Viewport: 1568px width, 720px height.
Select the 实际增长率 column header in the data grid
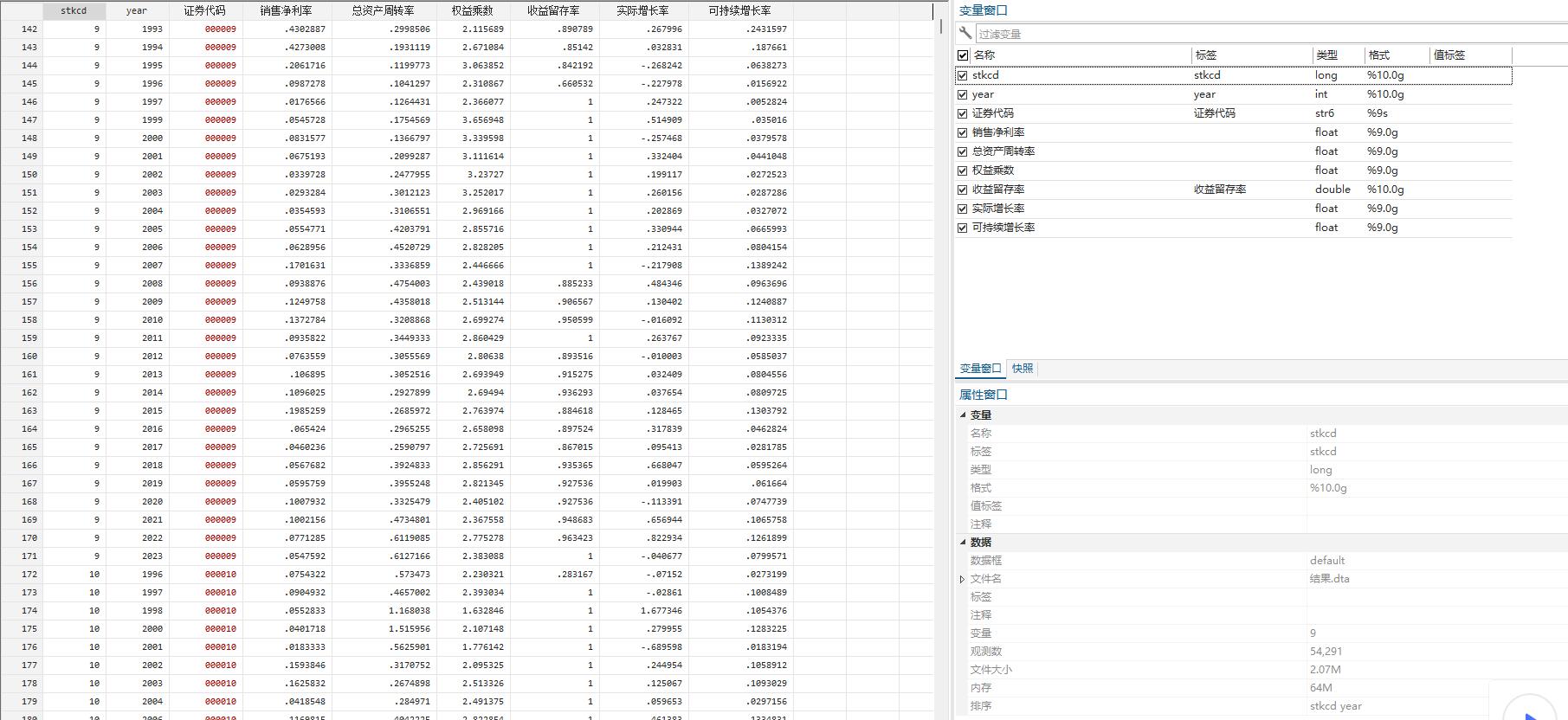pos(643,10)
